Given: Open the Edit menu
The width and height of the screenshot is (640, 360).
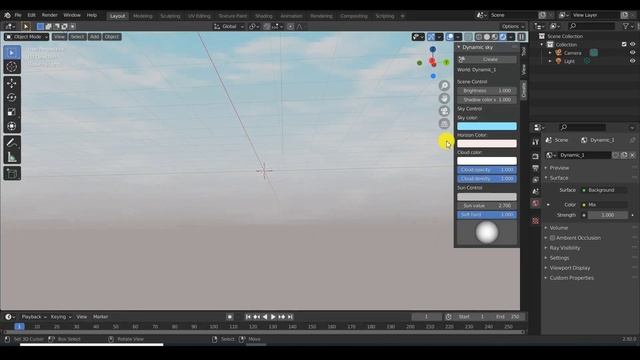Looking at the screenshot, I should pyautogui.click(x=31, y=15).
